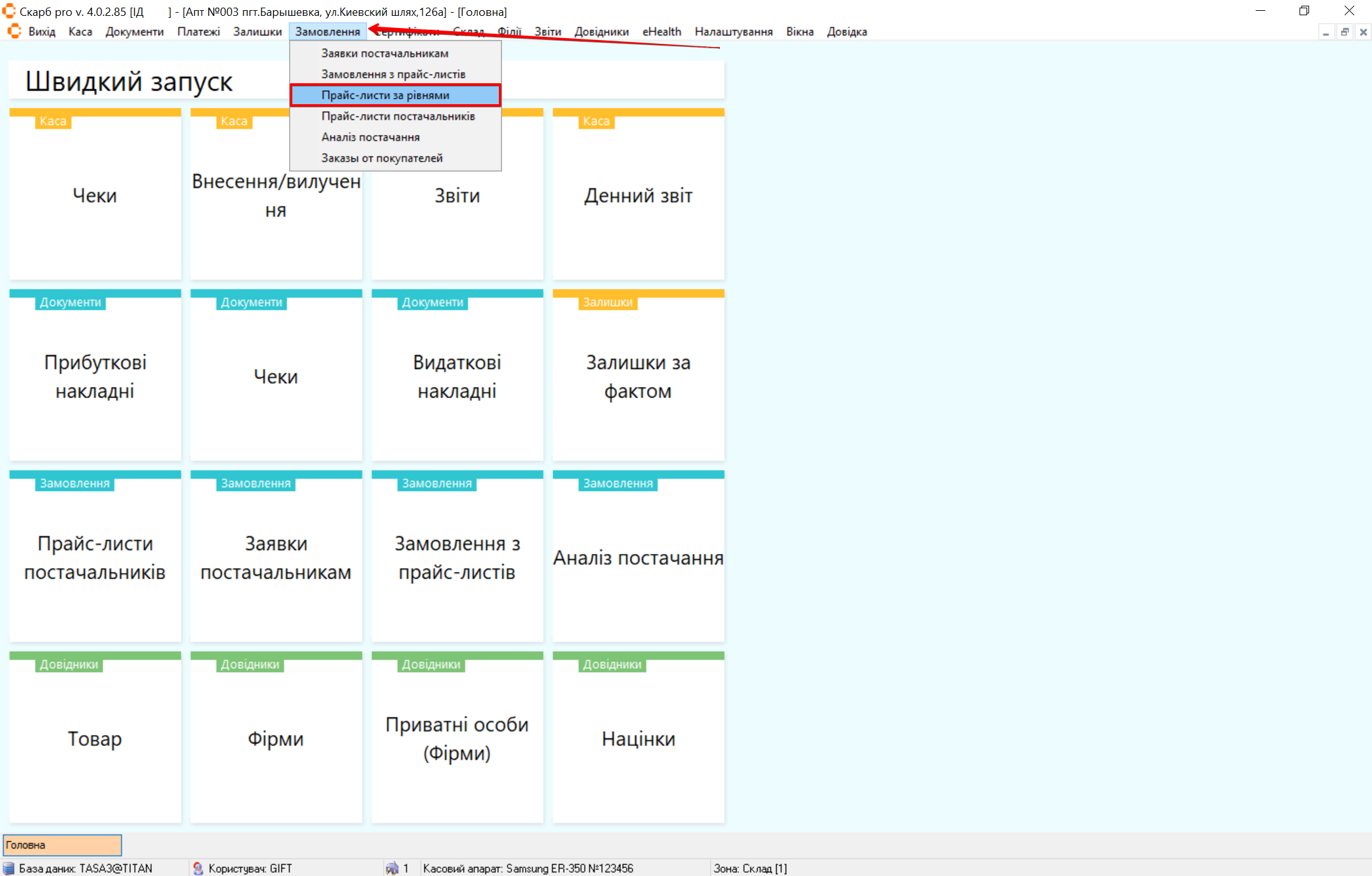
Task: Switch to the Головна window tab
Action: pos(62,845)
